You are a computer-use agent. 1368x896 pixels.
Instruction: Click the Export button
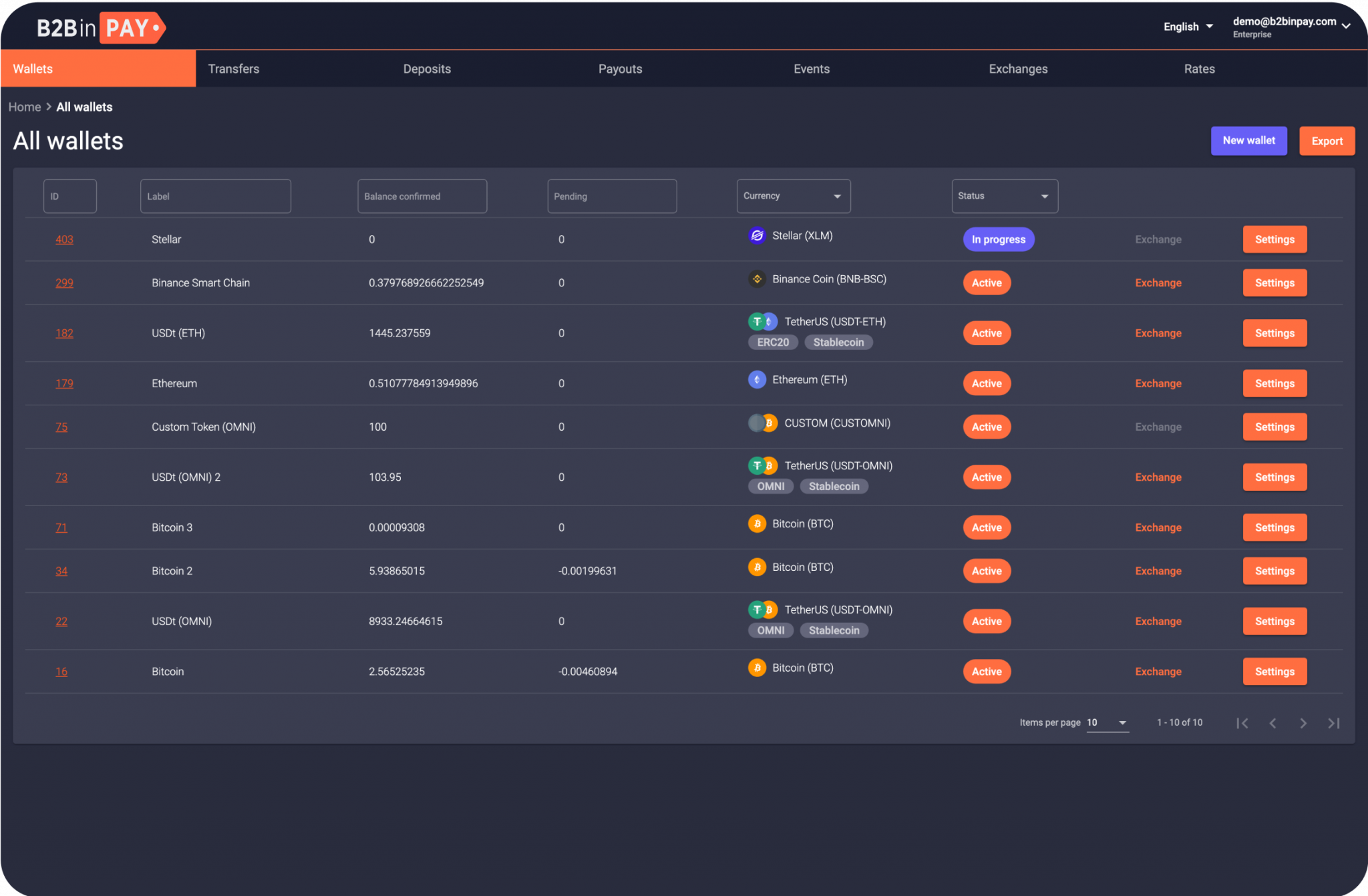1326,140
